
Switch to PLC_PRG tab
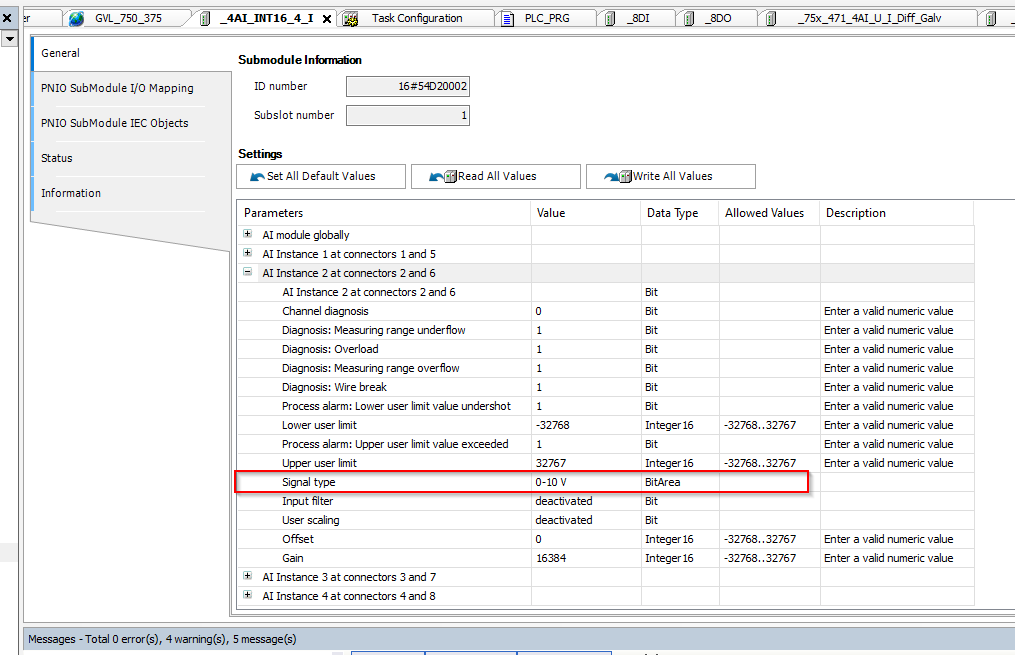coord(547,18)
